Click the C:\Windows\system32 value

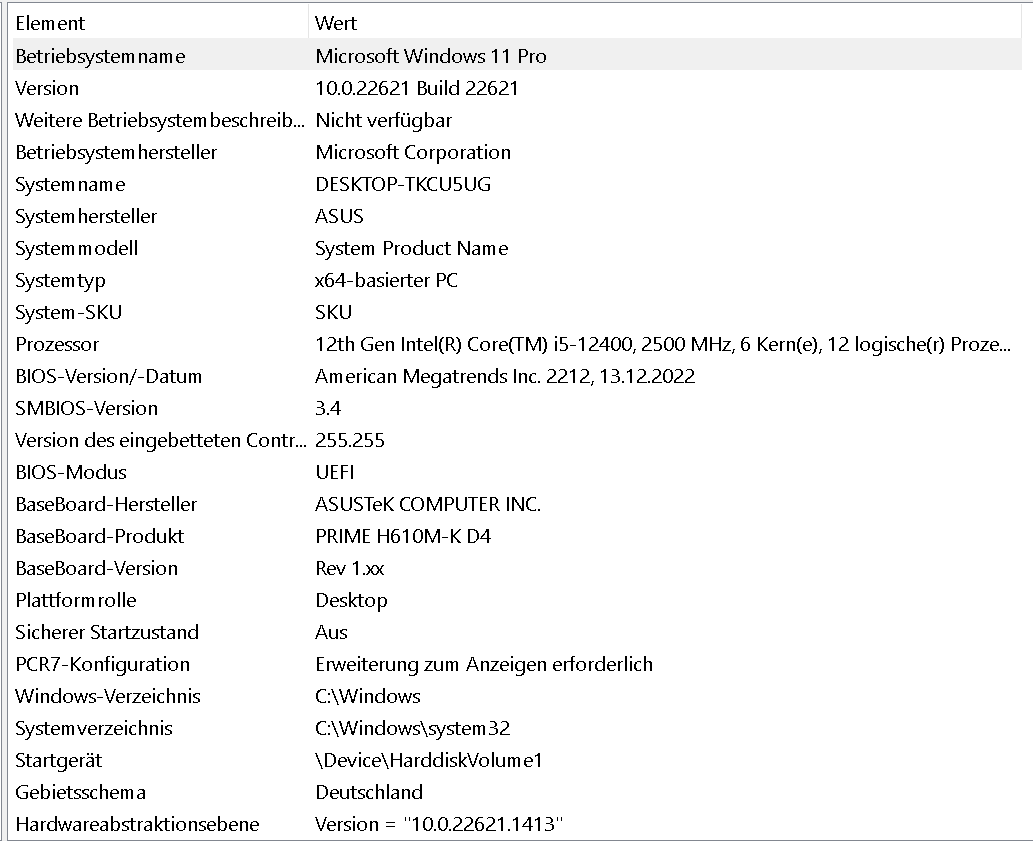(412, 728)
